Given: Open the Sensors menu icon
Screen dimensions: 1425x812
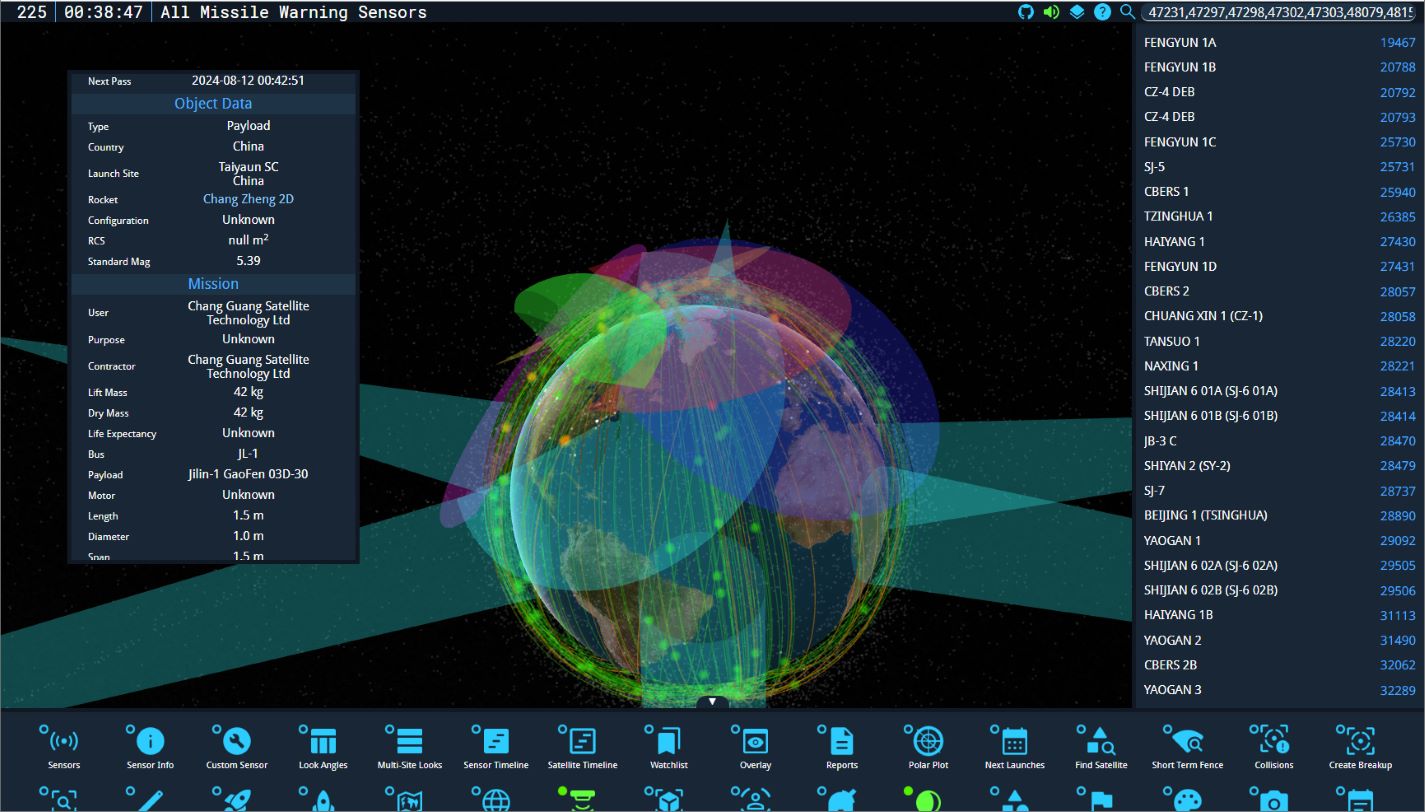Looking at the screenshot, I should (64, 742).
